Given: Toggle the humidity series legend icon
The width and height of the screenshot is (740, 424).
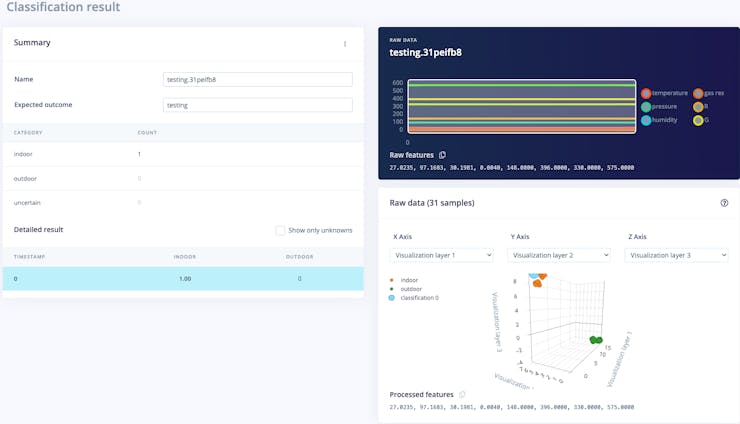Looking at the screenshot, I should coord(646,120).
